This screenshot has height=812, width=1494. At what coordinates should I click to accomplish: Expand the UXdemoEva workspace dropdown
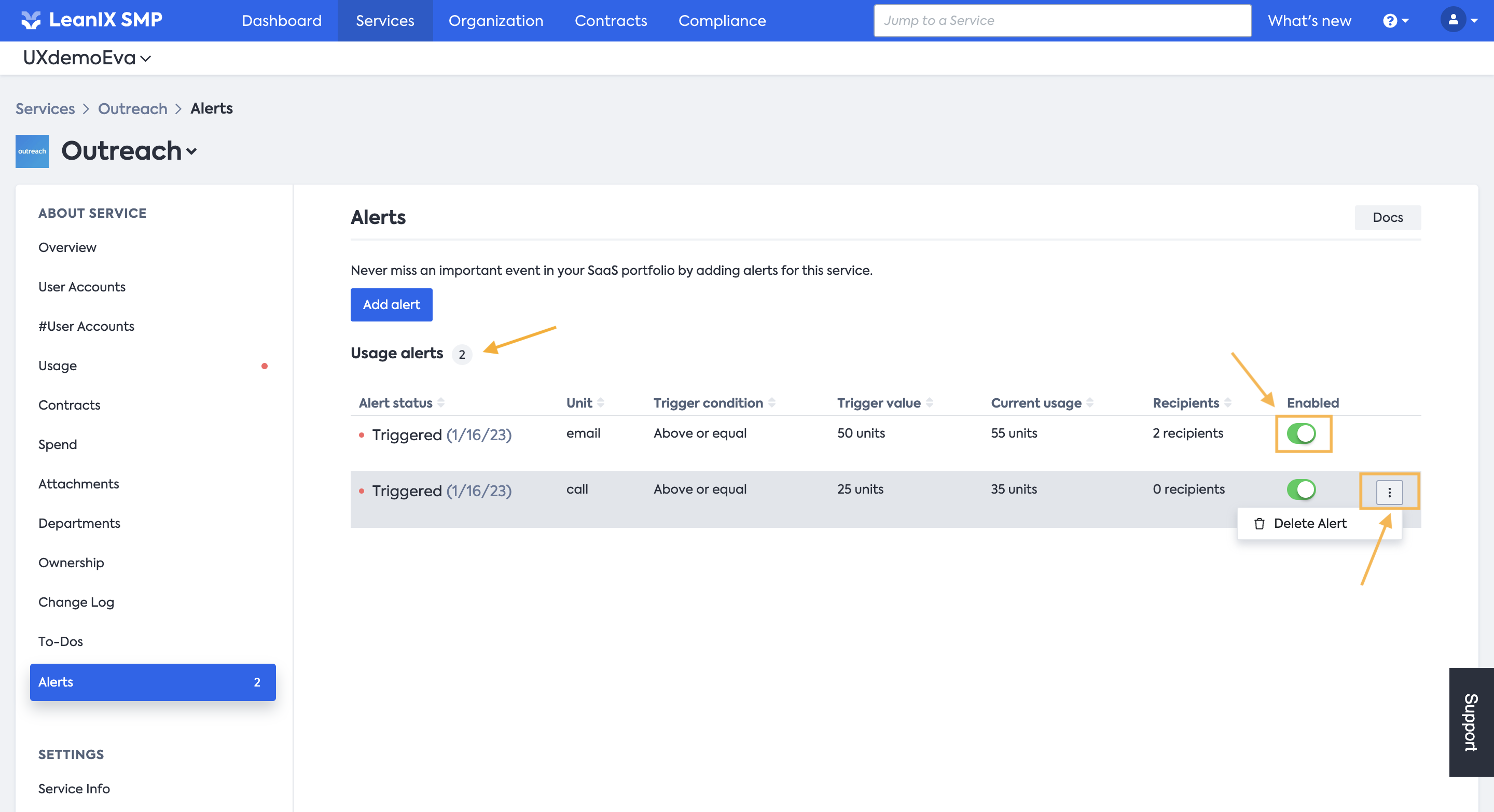pyautogui.click(x=87, y=58)
